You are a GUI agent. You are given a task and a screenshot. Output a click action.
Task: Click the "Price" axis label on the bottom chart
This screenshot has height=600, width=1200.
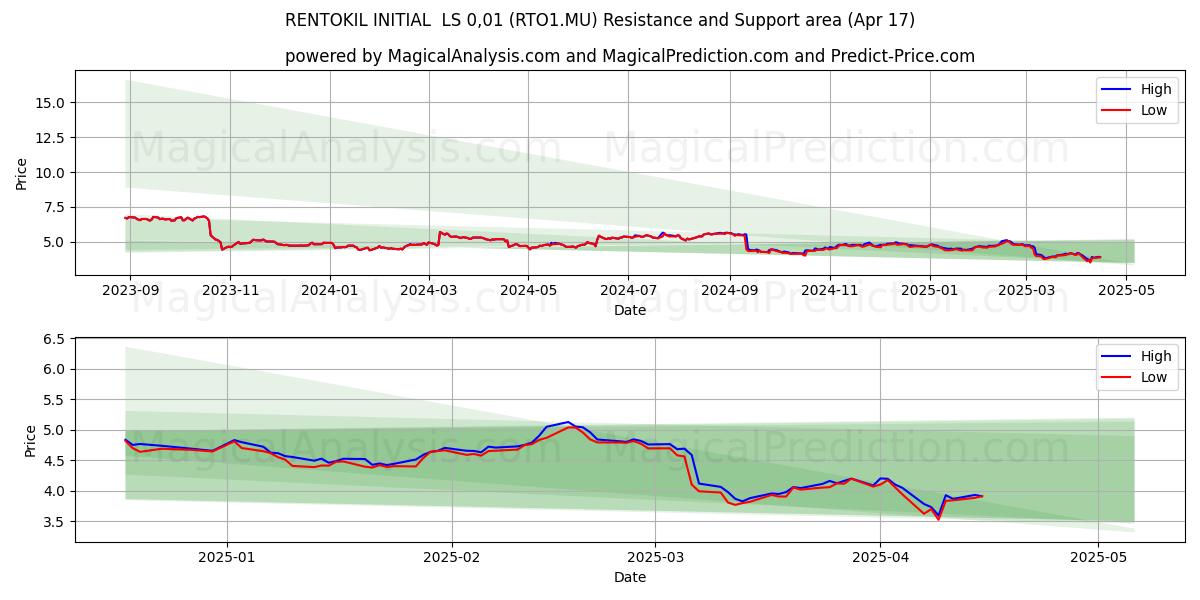(x=30, y=440)
